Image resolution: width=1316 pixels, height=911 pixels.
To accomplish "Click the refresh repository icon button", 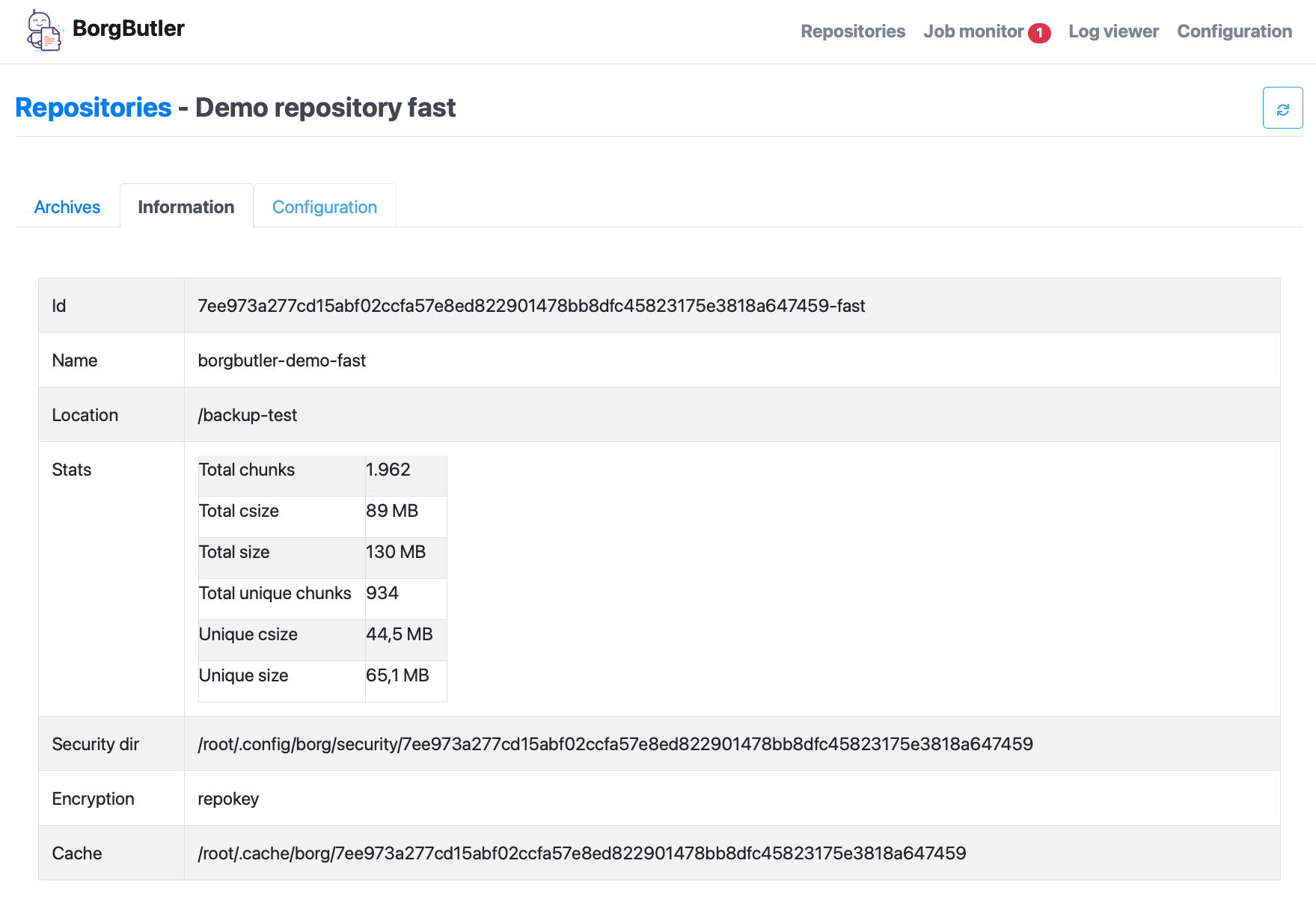I will (x=1282, y=108).
